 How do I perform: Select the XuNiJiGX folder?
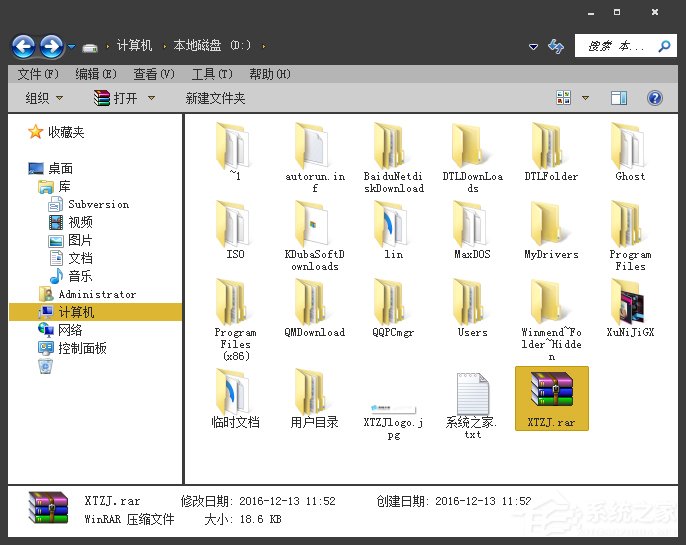pos(630,307)
